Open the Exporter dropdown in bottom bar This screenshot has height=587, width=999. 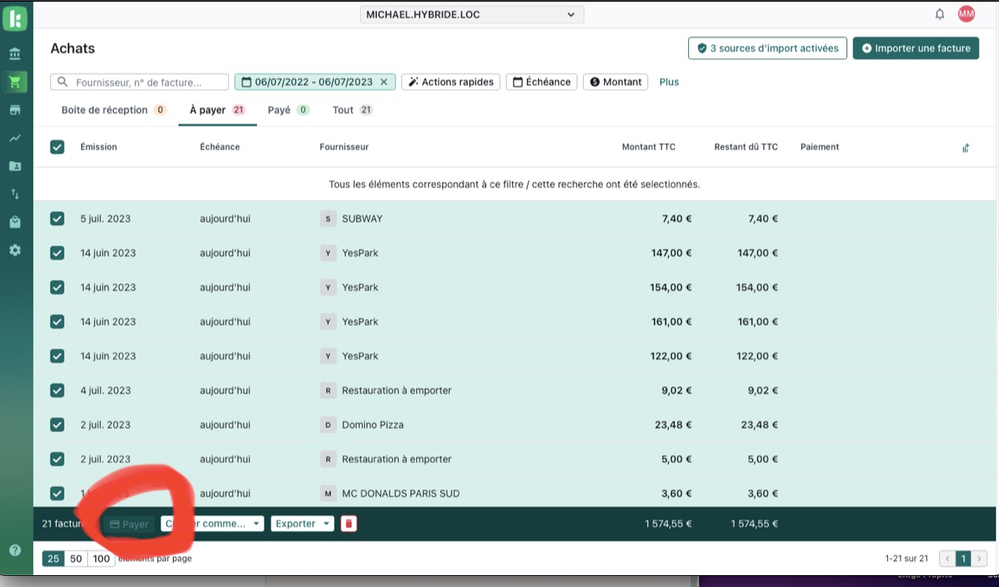click(x=303, y=524)
